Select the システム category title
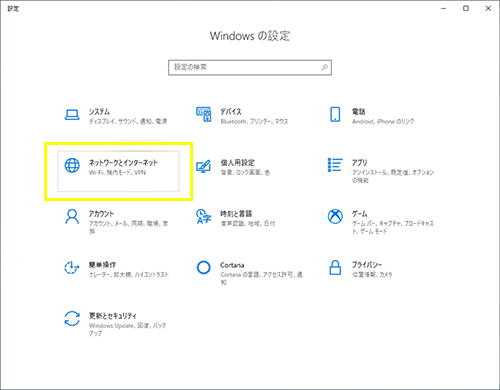500x390 pixels. point(99,112)
